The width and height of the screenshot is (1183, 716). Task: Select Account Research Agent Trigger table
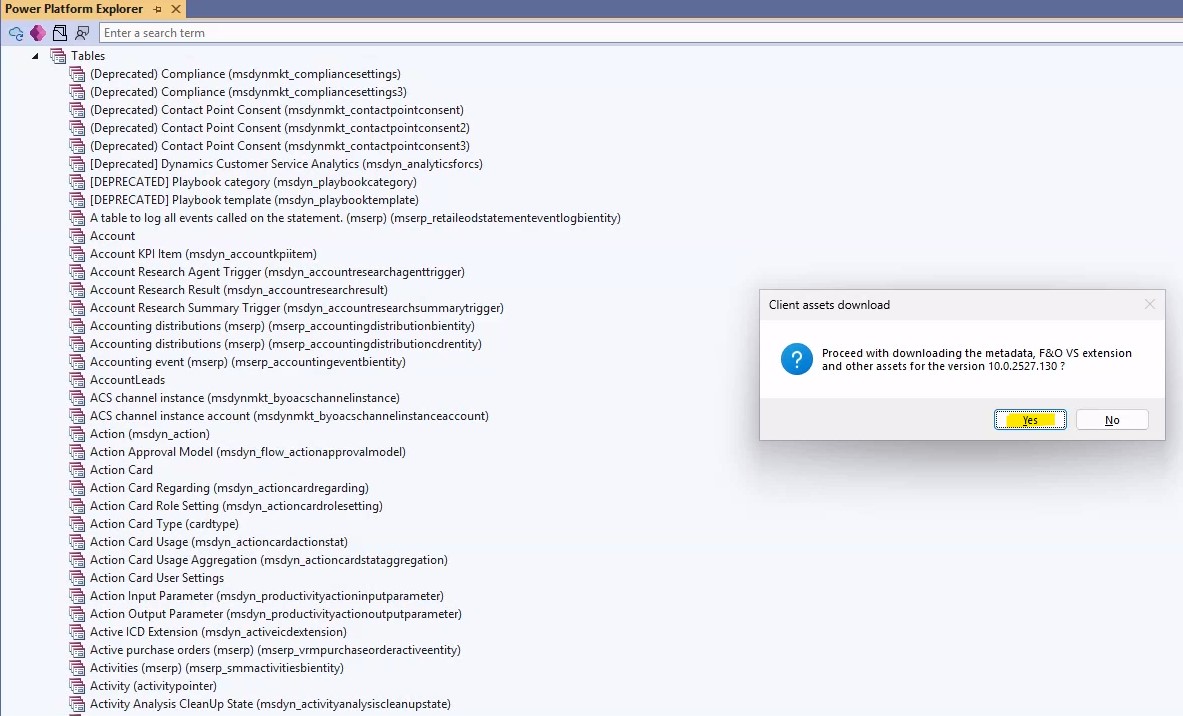tap(277, 272)
